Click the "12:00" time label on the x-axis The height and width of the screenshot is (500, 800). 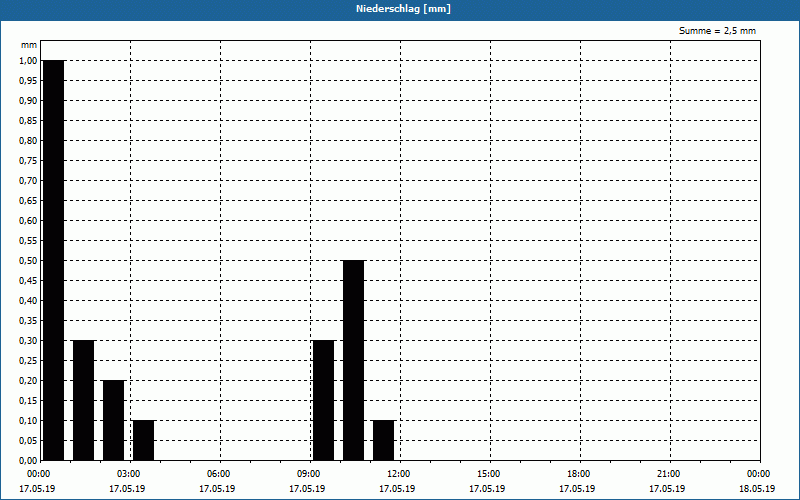pos(397,474)
